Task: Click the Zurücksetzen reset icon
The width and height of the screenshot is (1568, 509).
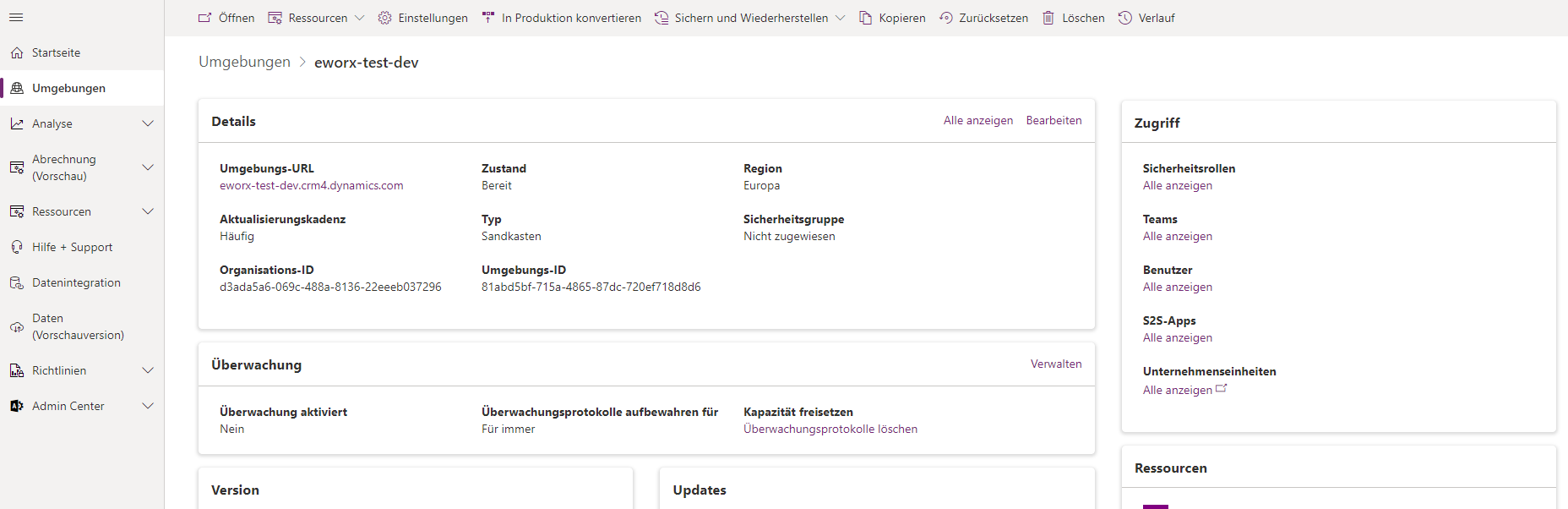Action: click(946, 18)
